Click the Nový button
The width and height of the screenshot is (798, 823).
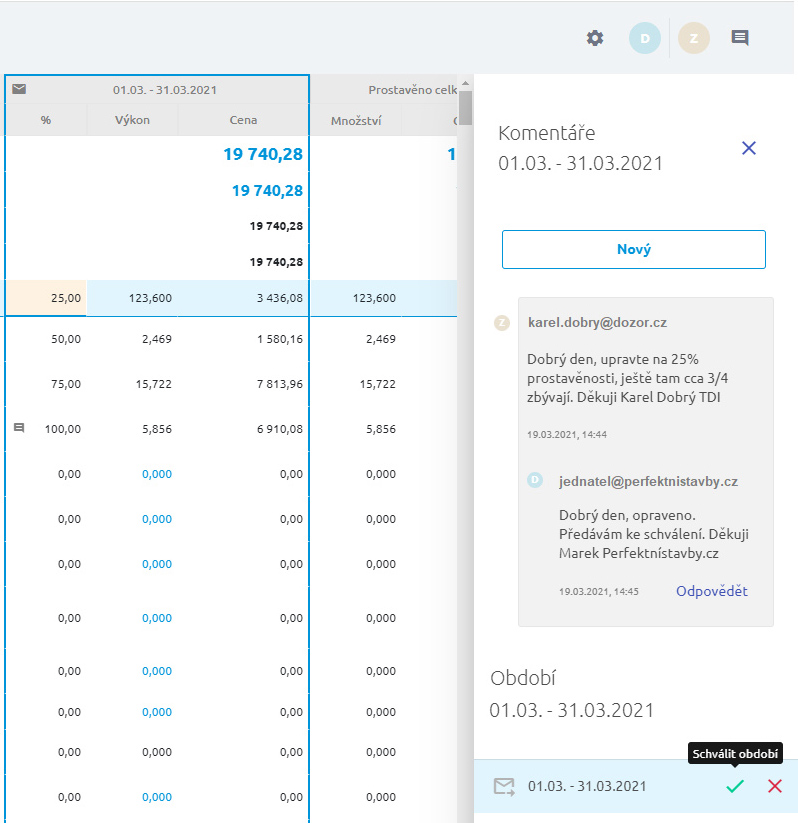click(x=633, y=249)
